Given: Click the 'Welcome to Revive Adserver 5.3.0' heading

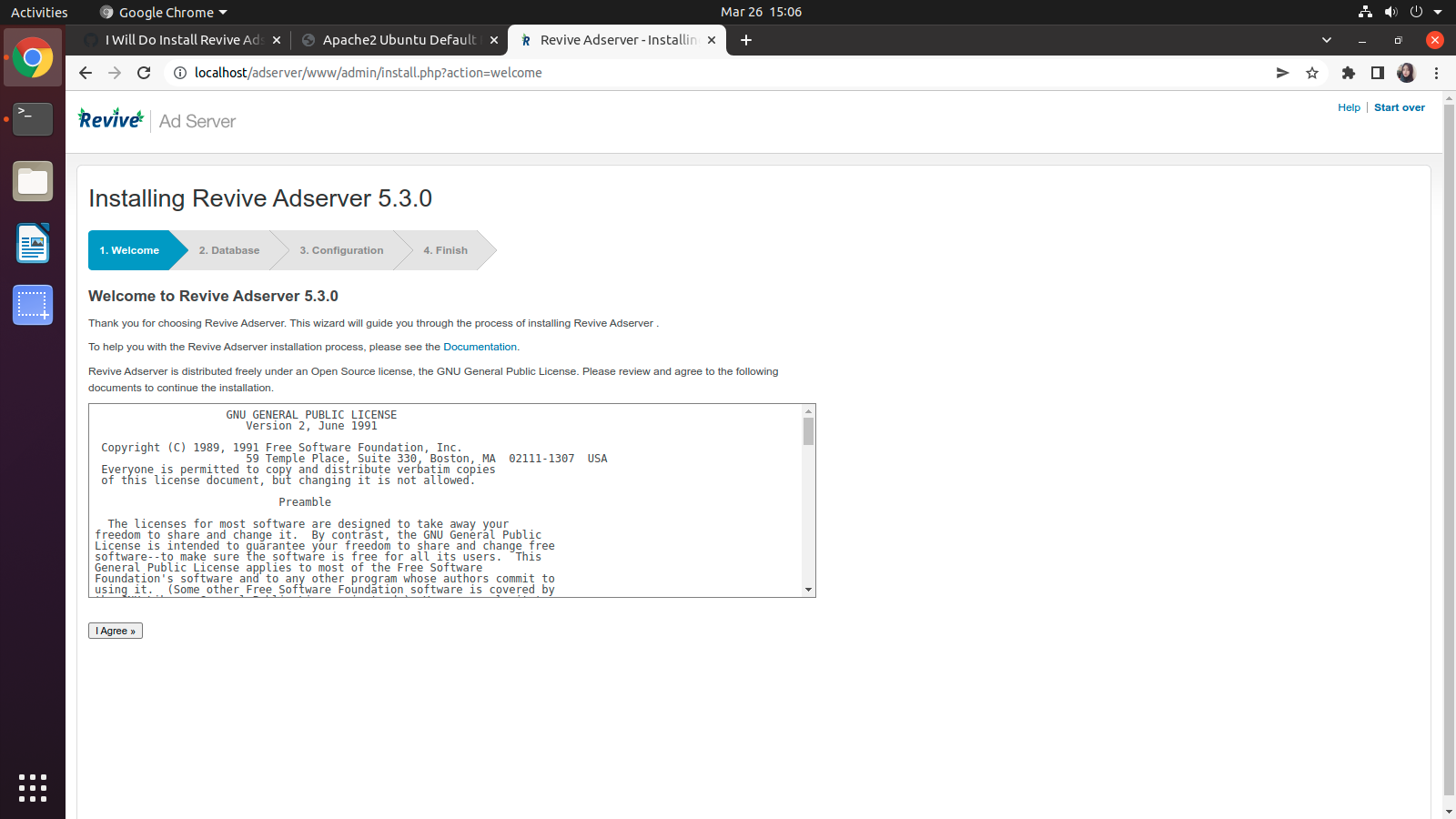Looking at the screenshot, I should coord(213,296).
